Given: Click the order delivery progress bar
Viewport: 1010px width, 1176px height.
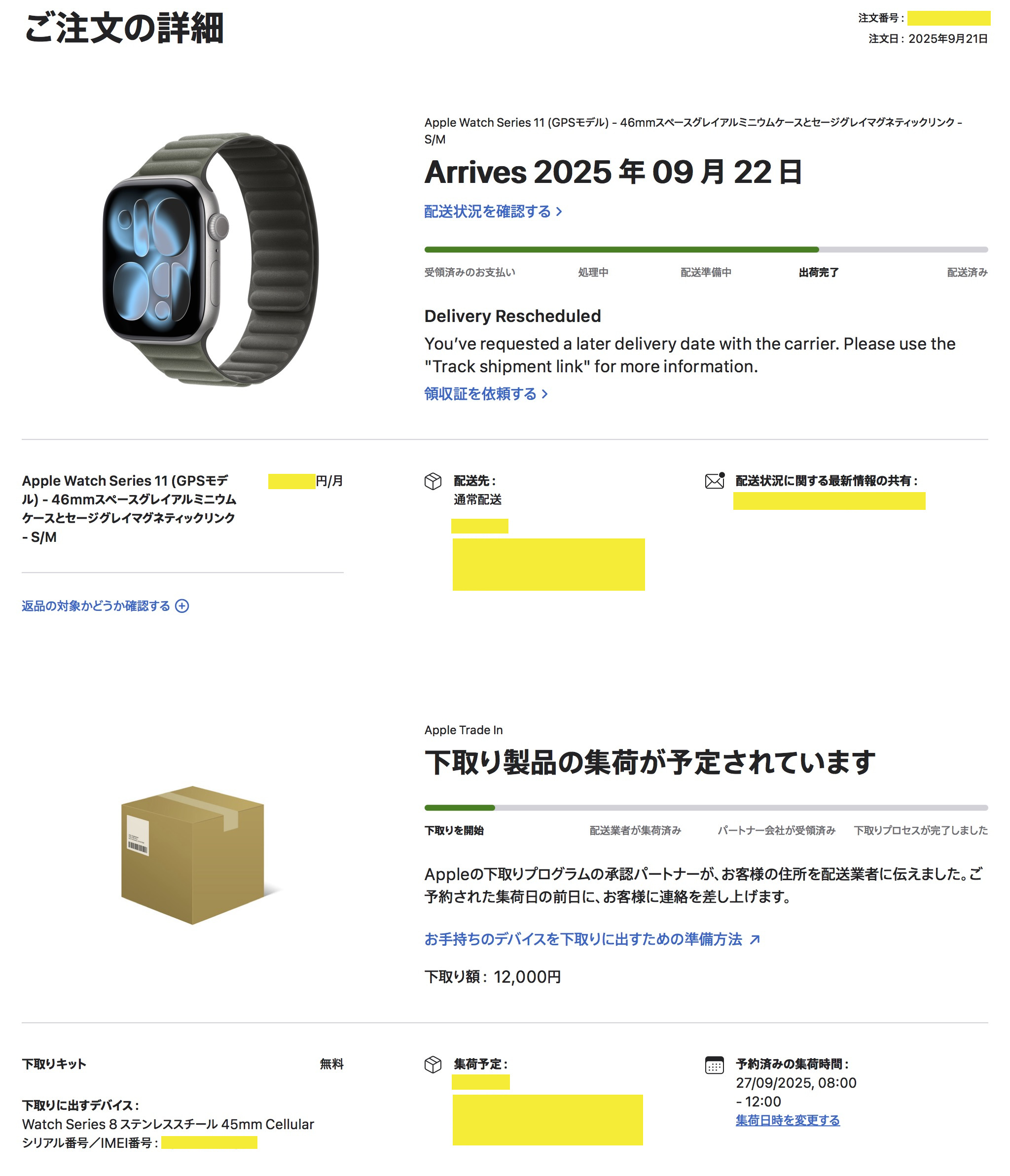Looking at the screenshot, I should [x=706, y=249].
